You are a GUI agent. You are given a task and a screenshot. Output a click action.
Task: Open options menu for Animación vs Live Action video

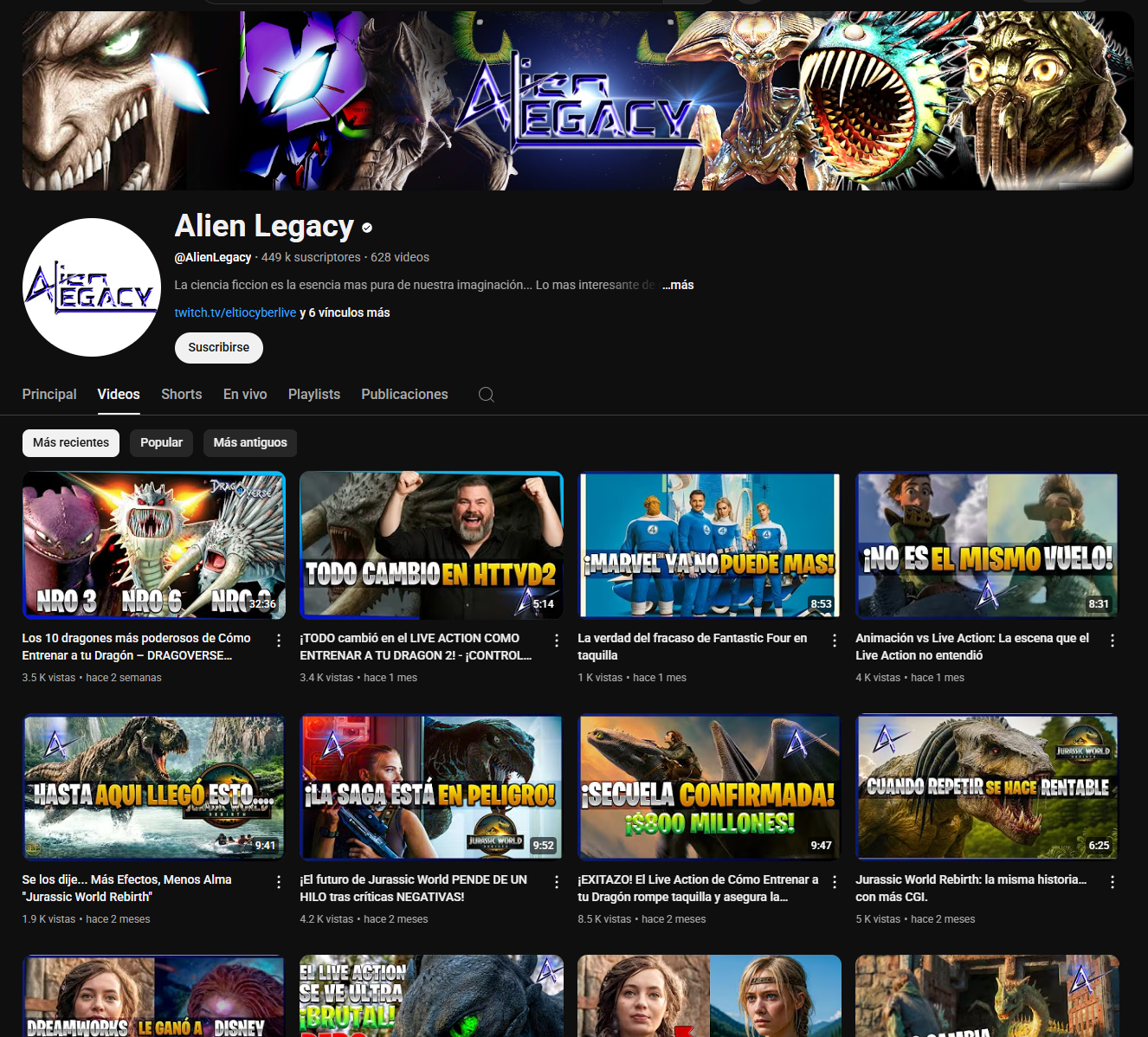[x=1113, y=641]
